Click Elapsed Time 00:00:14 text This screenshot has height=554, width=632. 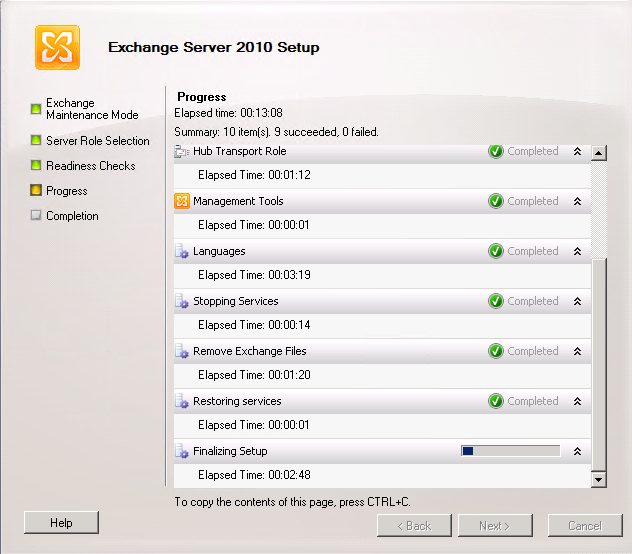(254, 325)
